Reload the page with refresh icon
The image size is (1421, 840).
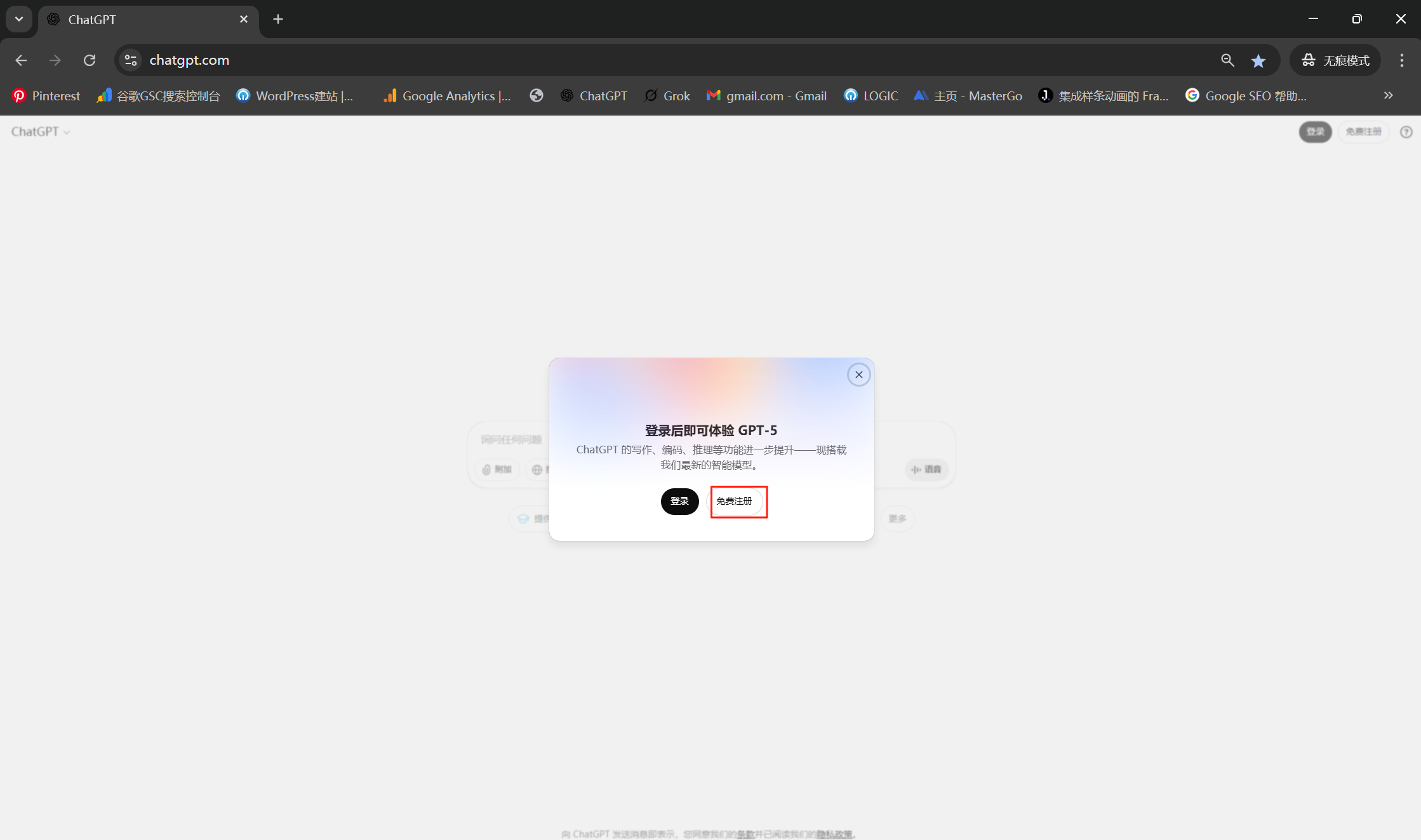[x=90, y=60]
